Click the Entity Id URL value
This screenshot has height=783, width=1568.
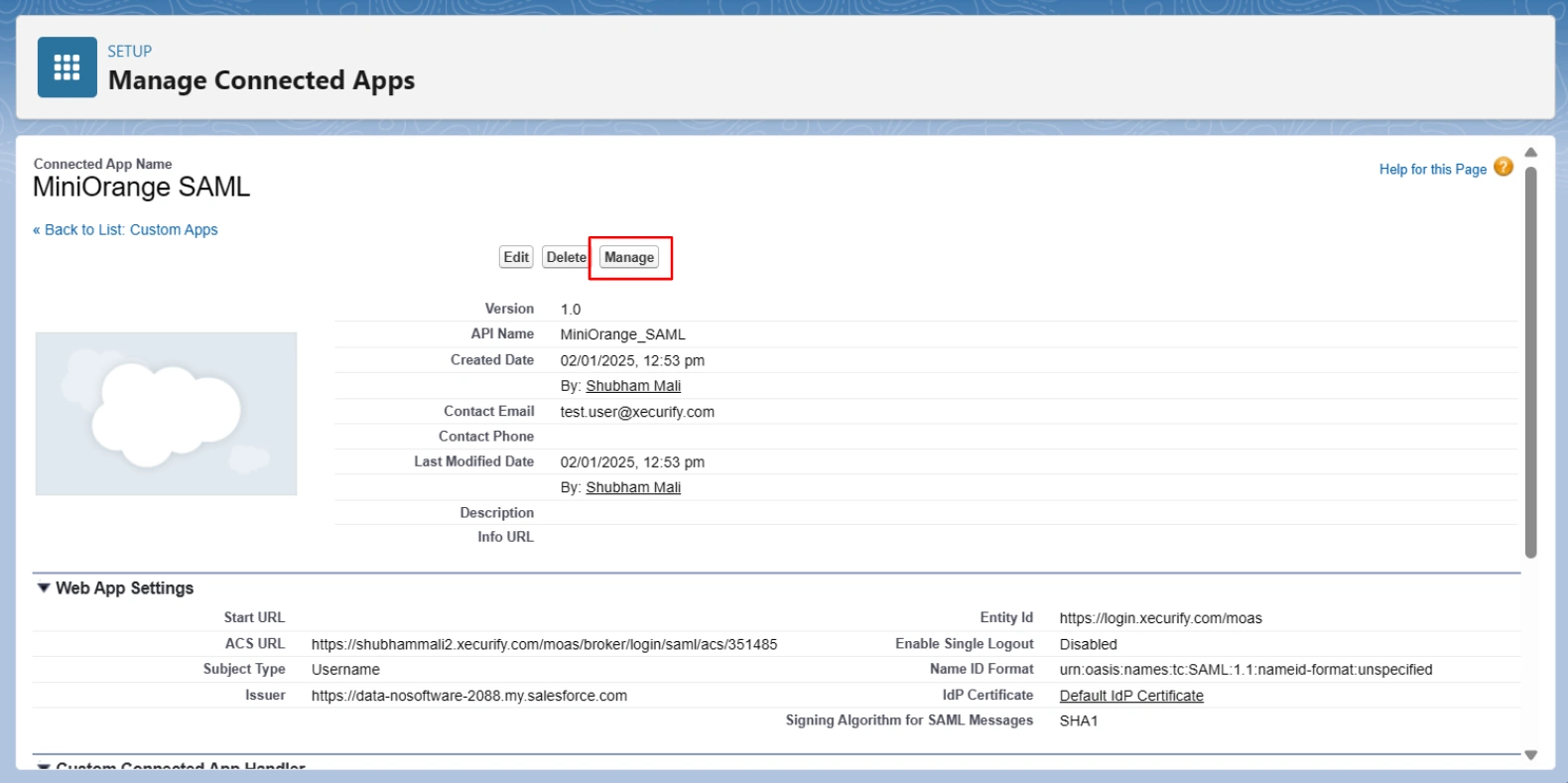pyautogui.click(x=1161, y=618)
